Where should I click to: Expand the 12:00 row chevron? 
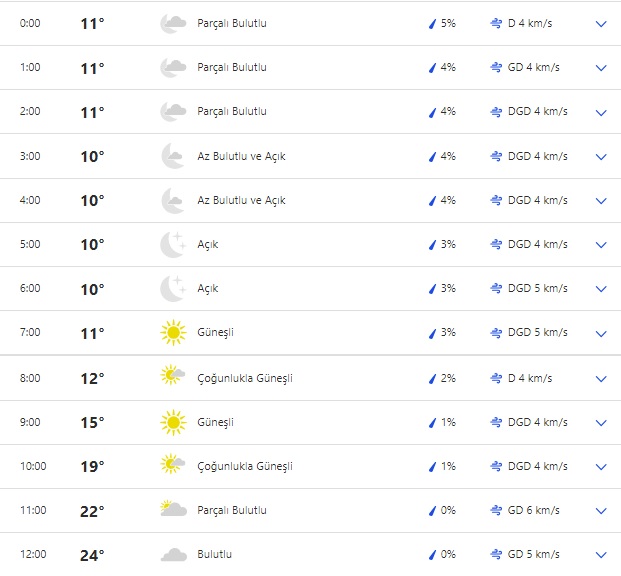click(601, 555)
